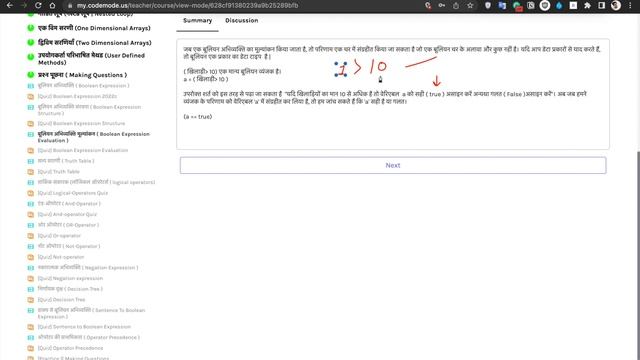Screen dimensions: 640x360
Task: Go back using browser back arrow
Action: (x=10, y=5)
